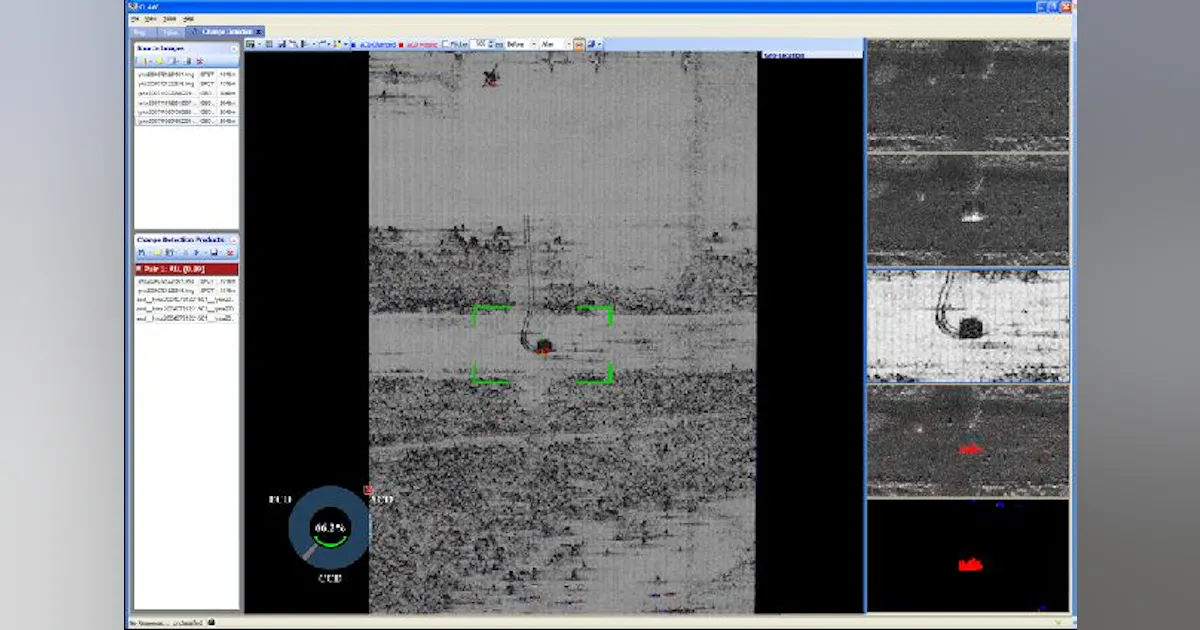The height and width of the screenshot is (630, 1200).
Task: Select the bright thumbnail showing vehicle tracks
Action: 968,326
